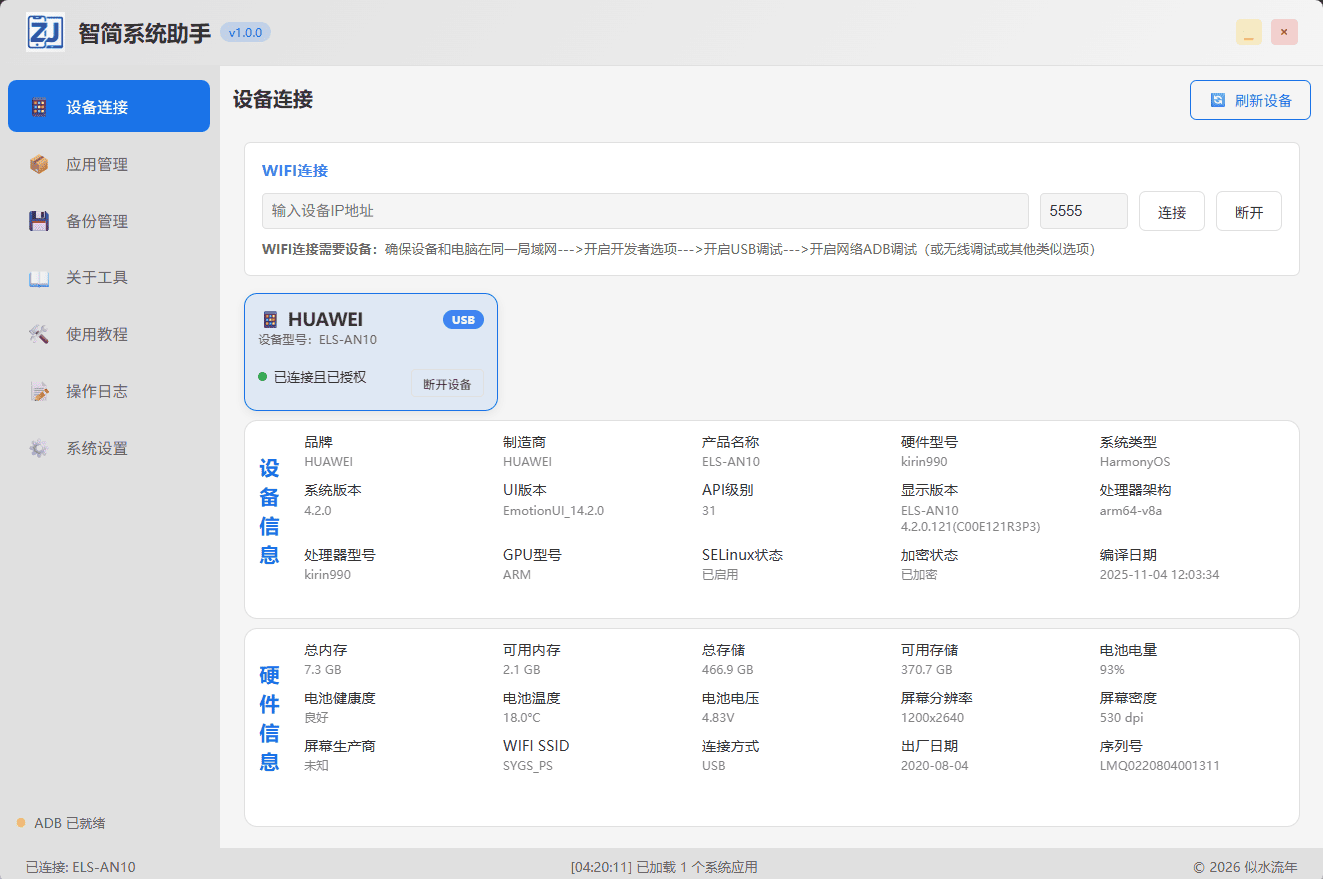Click the 断开 WIFI button
This screenshot has width=1323, height=879.
(x=1249, y=212)
